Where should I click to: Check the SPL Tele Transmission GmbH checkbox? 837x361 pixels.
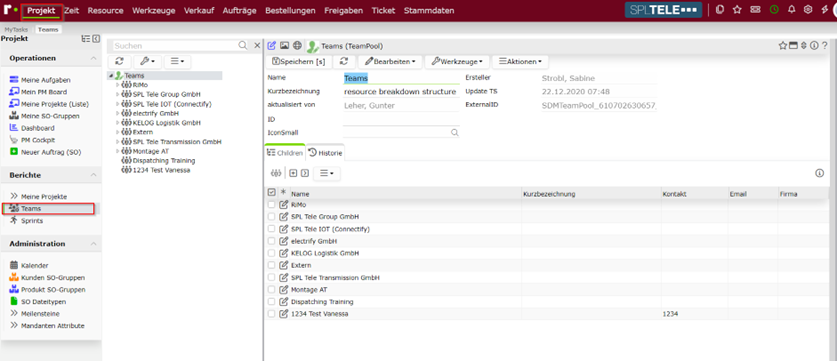pyautogui.click(x=272, y=278)
